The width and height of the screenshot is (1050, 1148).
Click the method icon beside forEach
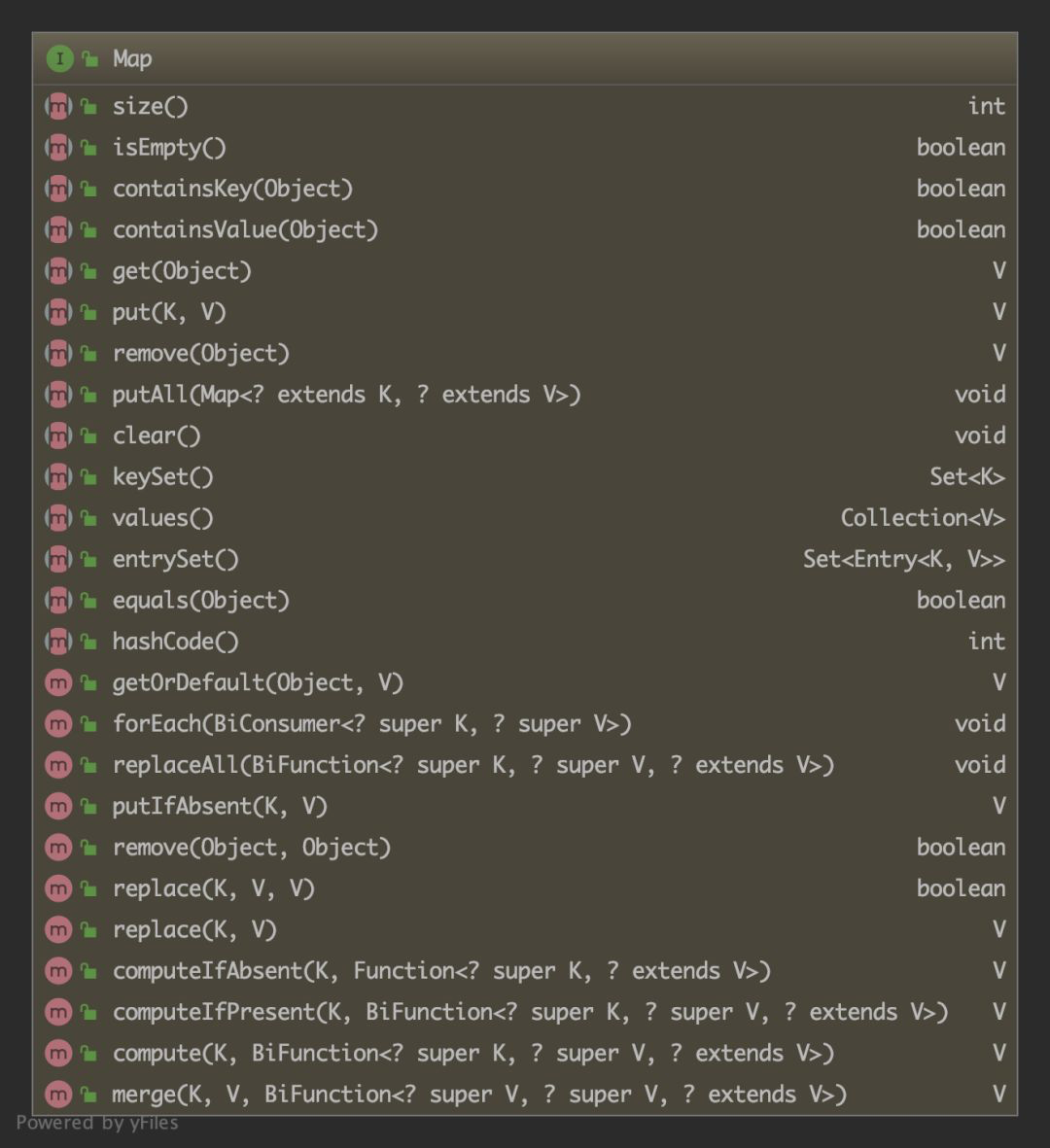point(59,724)
